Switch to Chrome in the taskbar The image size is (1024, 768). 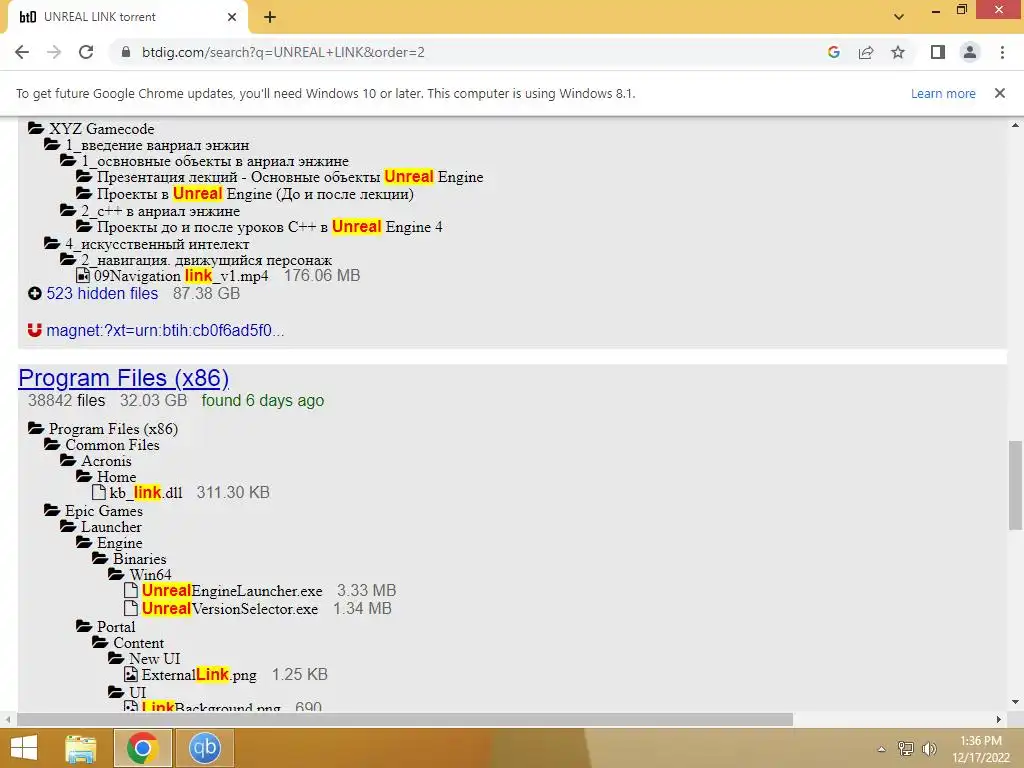pos(143,748)
